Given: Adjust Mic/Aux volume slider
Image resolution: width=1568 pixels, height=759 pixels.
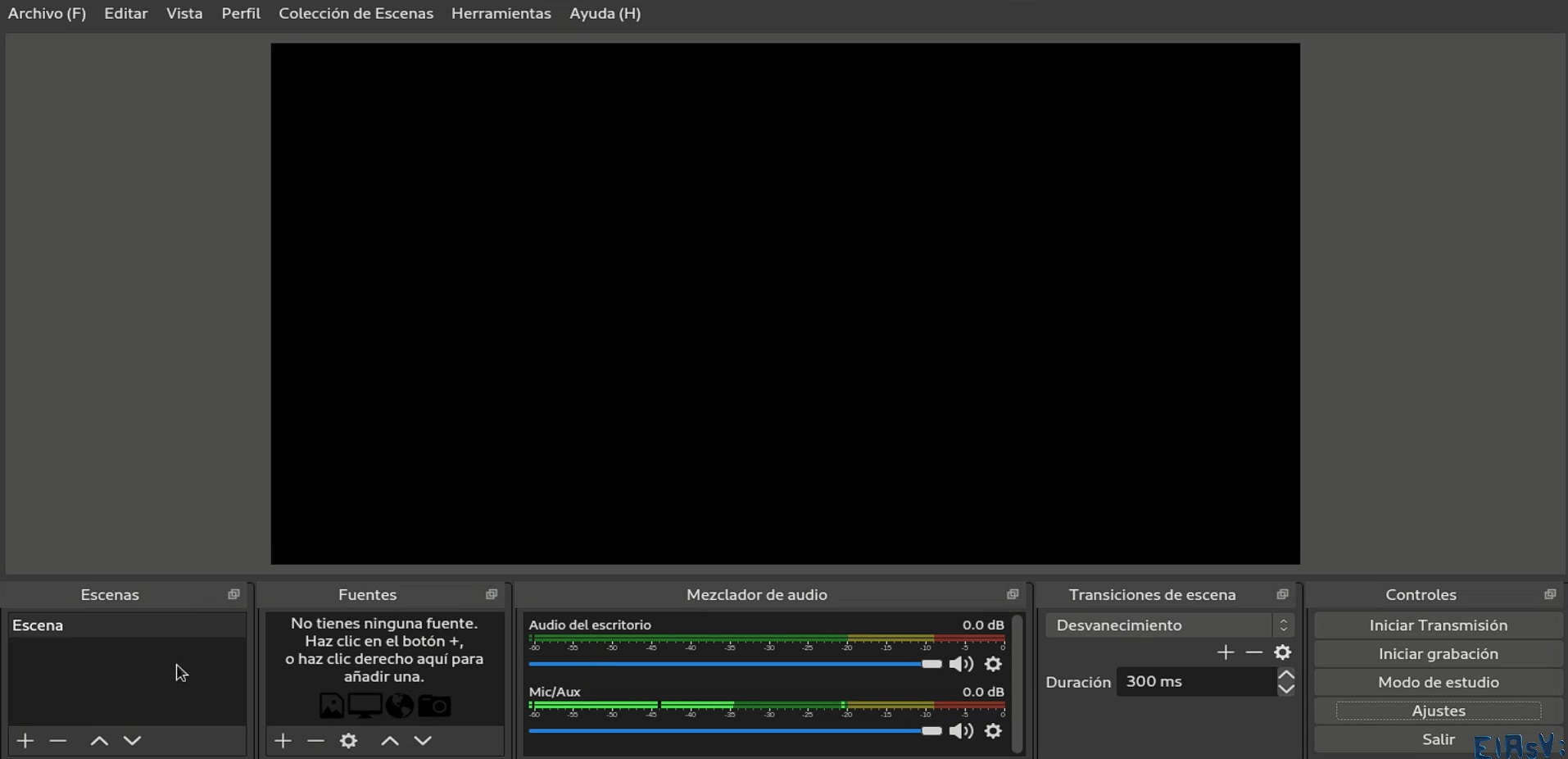Looking at the screenshot, I should point(735,731).
